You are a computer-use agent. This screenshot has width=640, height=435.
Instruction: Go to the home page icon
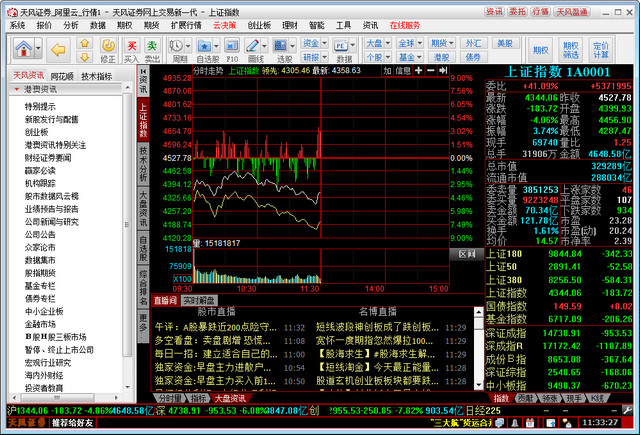point(24,49)
